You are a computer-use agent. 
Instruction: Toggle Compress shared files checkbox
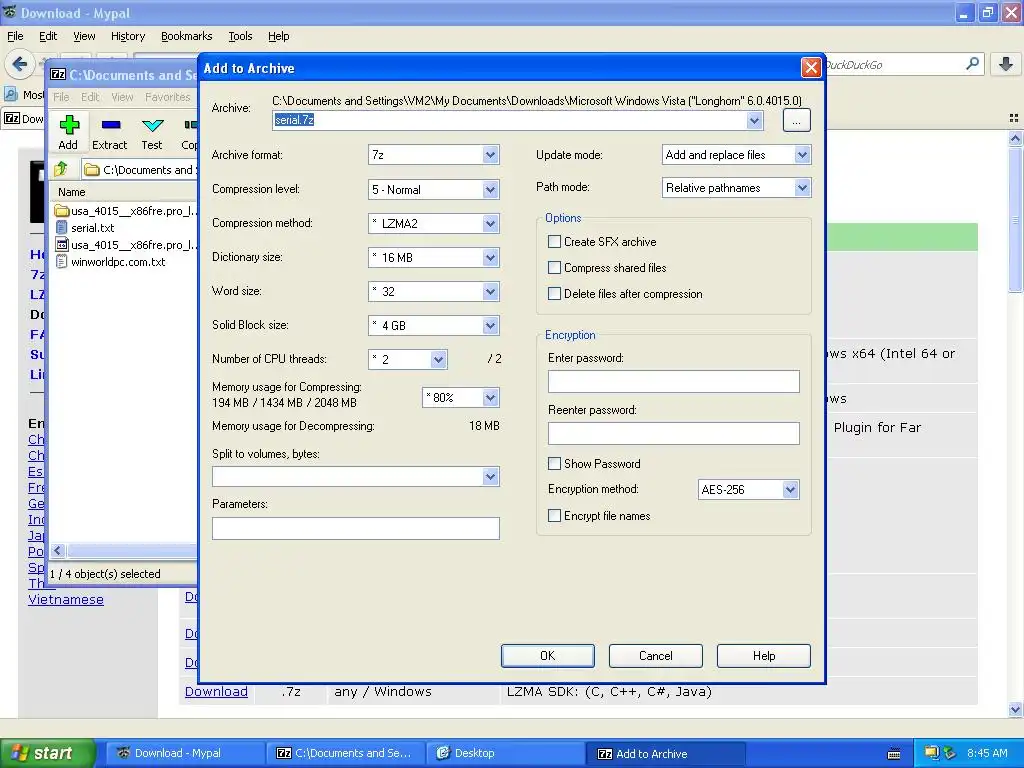pyautogui.click(x=554, y=268)
